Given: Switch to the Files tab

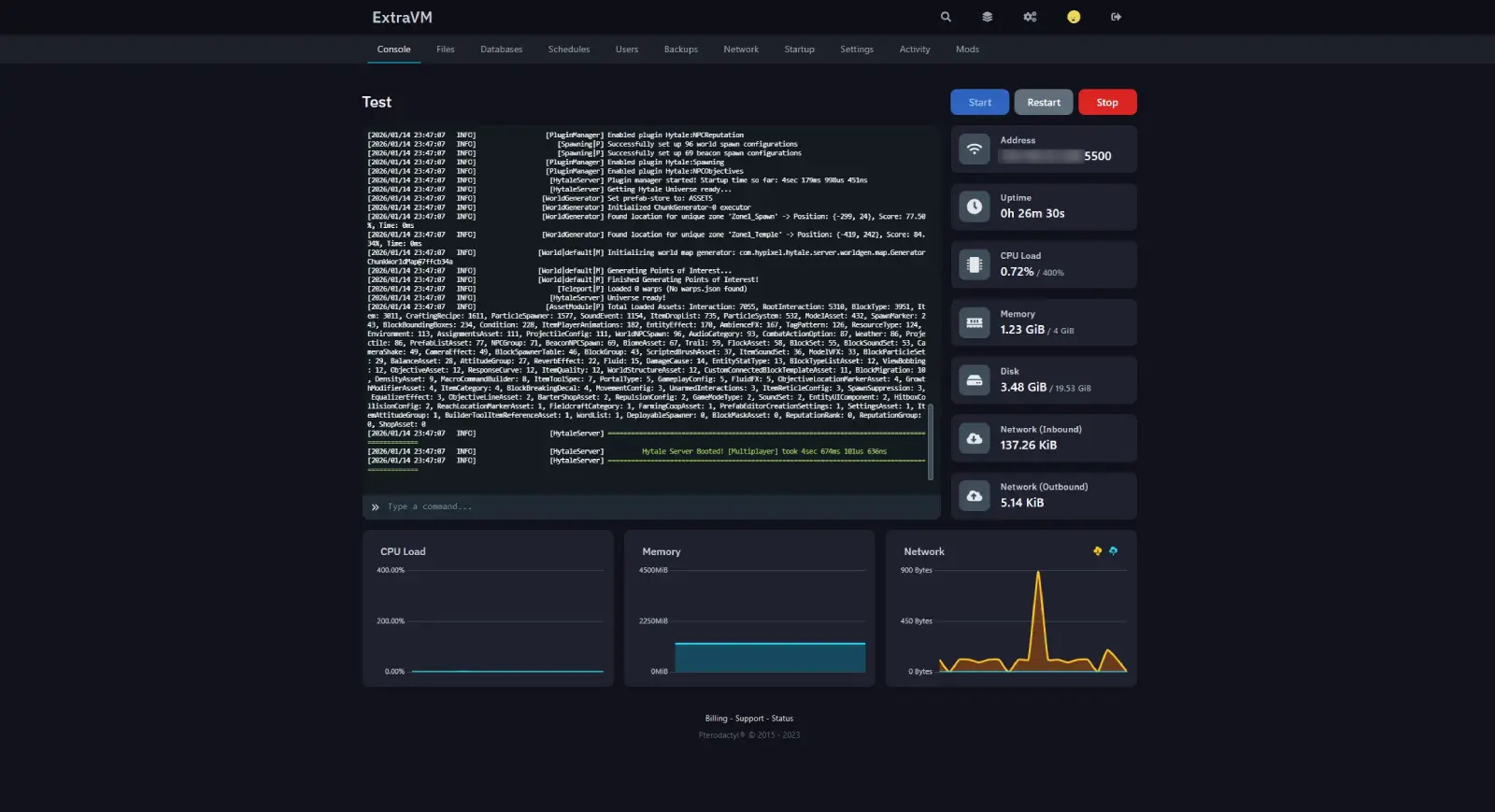Looking at the screenshot, I should pos(445,50).
